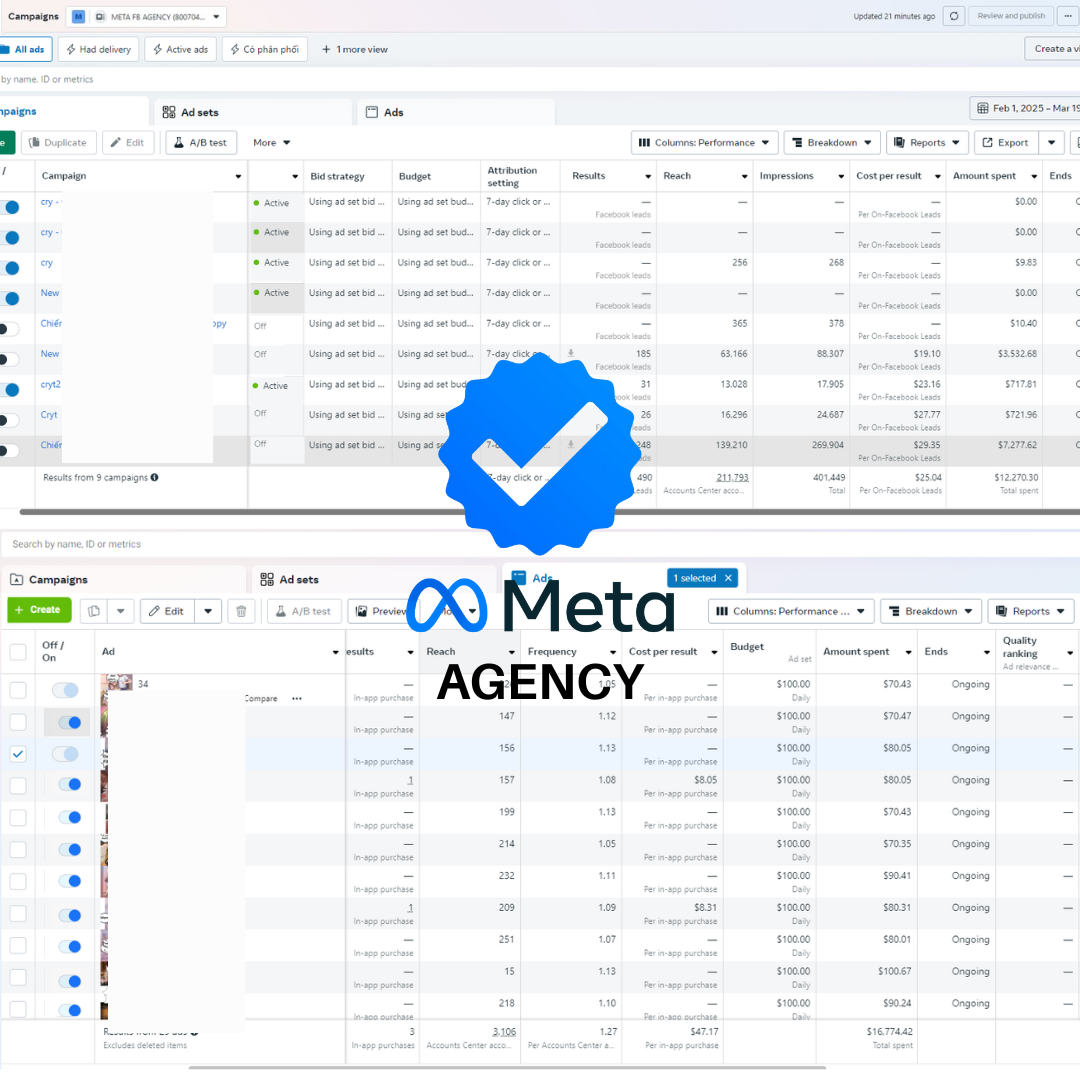Image resolution: width=1080 pixels, height=1080 pixels.
Task: Clear the '1 selected' filter with its X
Action: pyautogui.click(x=728, y=578)
